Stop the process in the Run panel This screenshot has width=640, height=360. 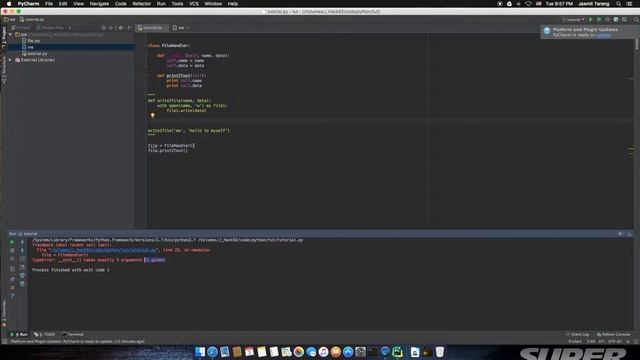[12, 250]
